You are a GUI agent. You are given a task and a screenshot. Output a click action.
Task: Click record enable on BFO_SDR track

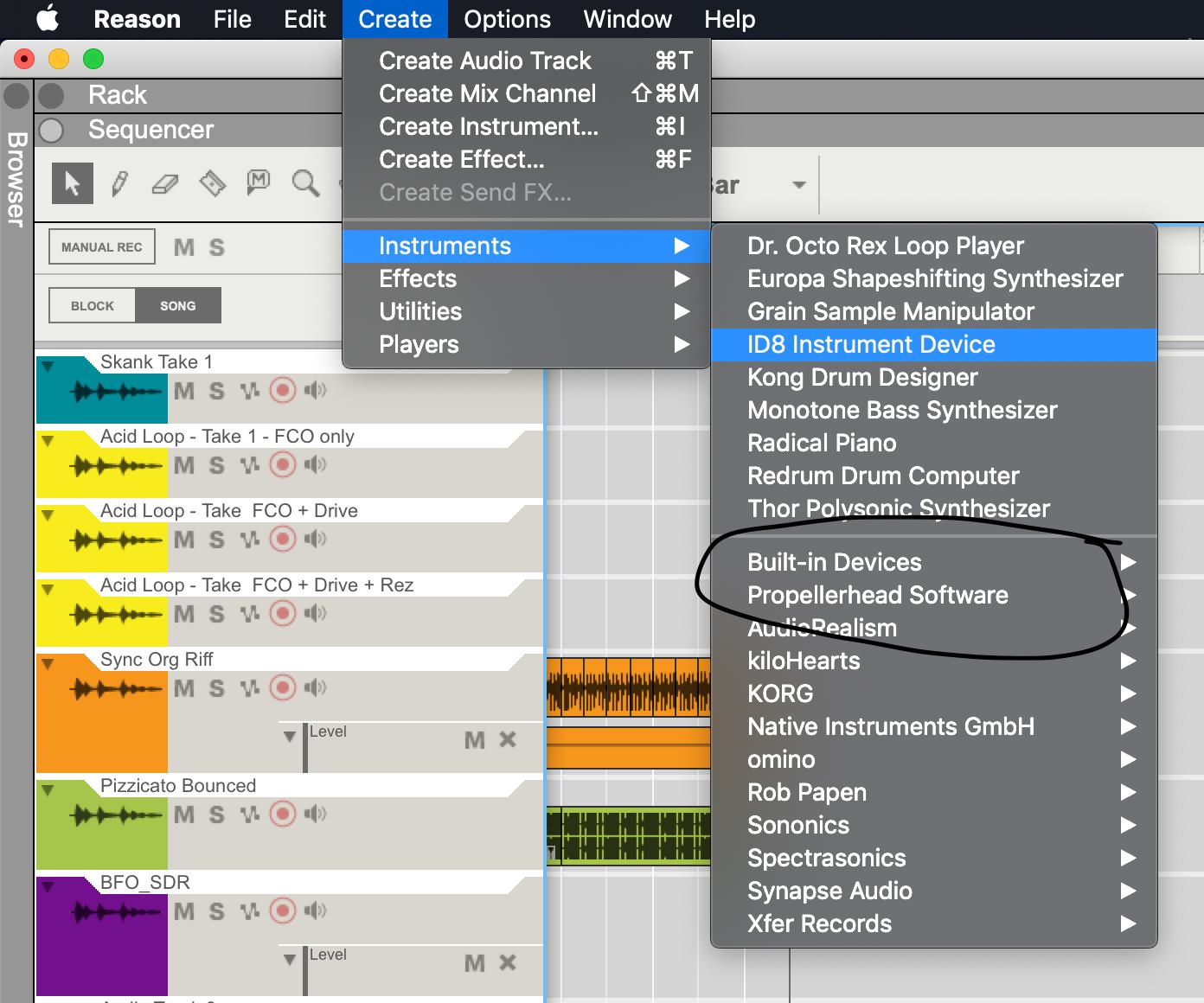[x=283, y=910]
